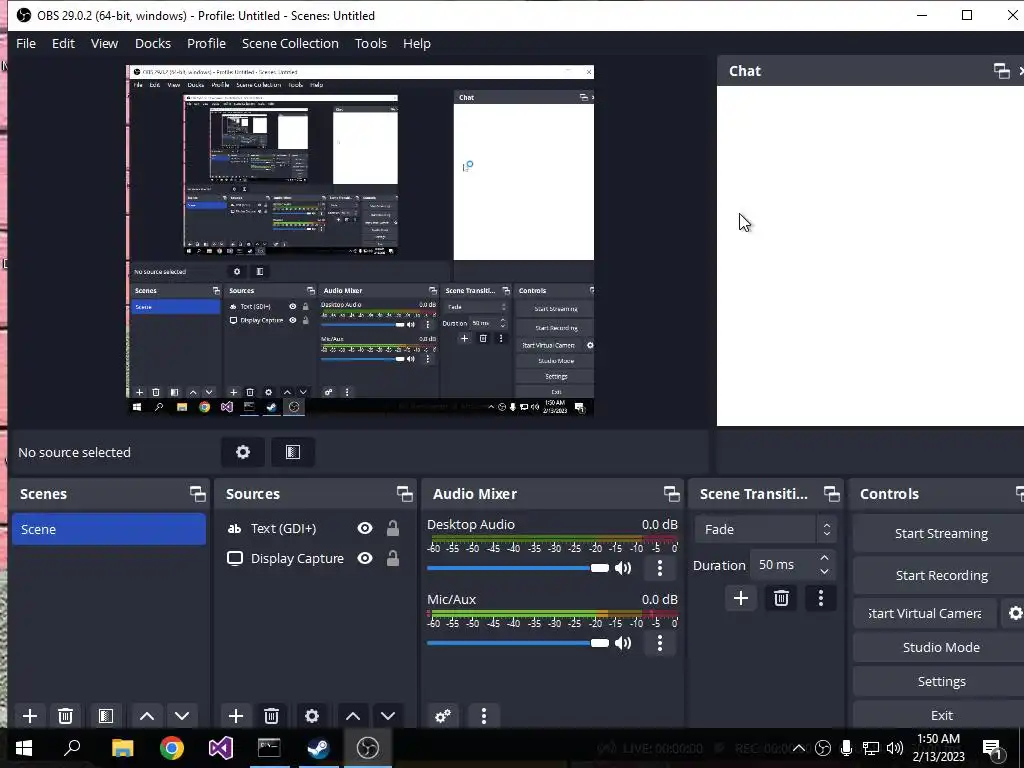The height and width of the screenshot is (768, 1024).
Task: Open advanced audio properties gears icon
Action: point(443,716)
